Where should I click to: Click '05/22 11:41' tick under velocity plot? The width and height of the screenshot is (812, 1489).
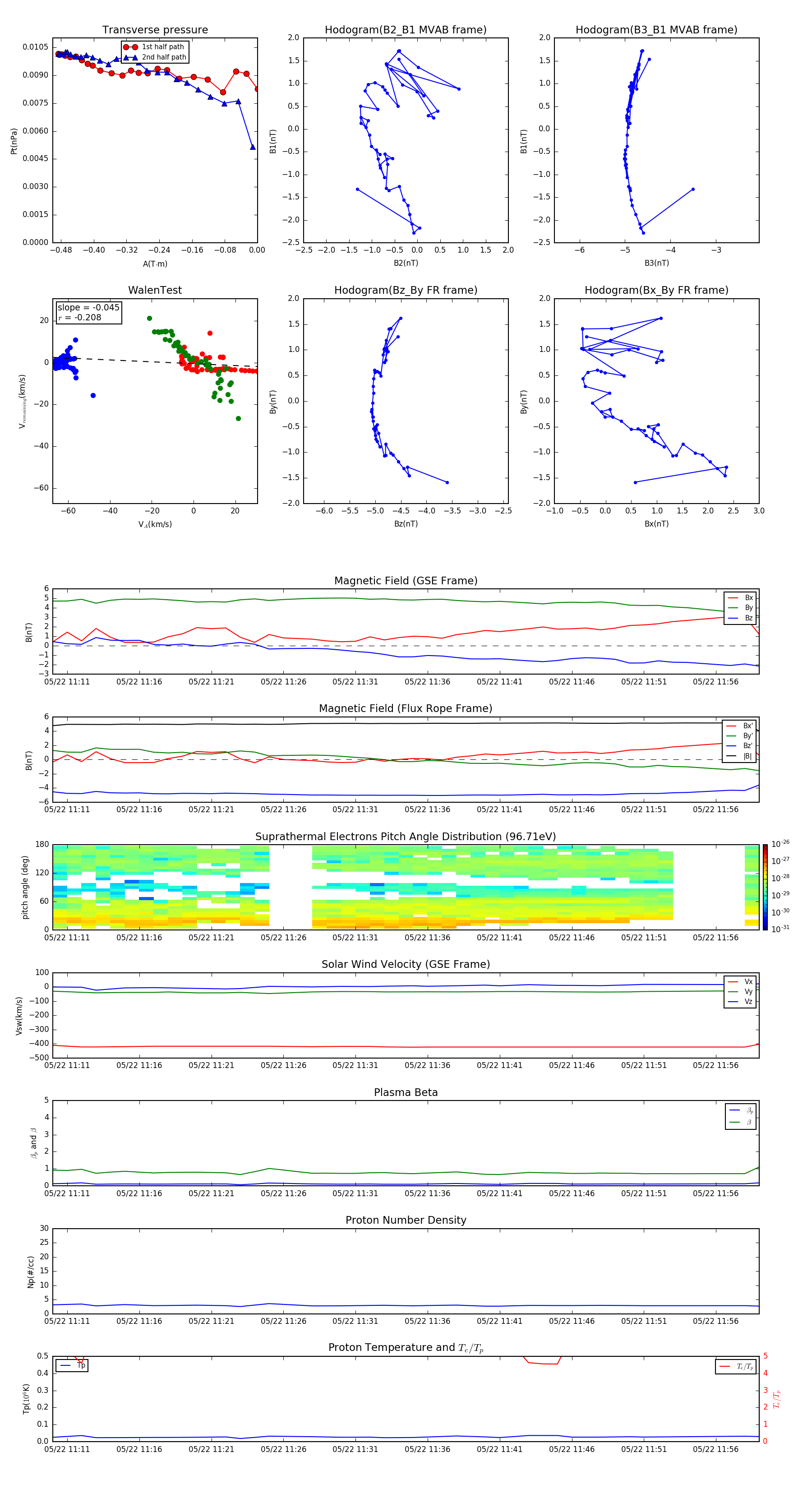click(499, 1065)
